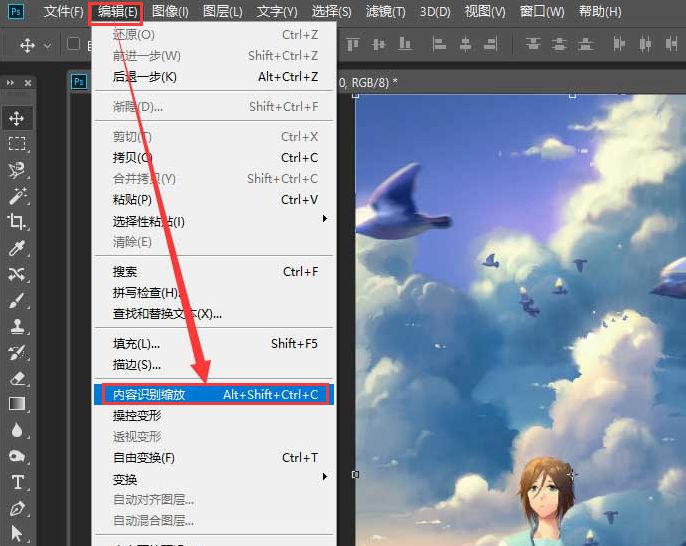The height and width of the screenshot is (546, 686).
Task: Select the Clone Stamp tool
Action: tap(17, 326)
